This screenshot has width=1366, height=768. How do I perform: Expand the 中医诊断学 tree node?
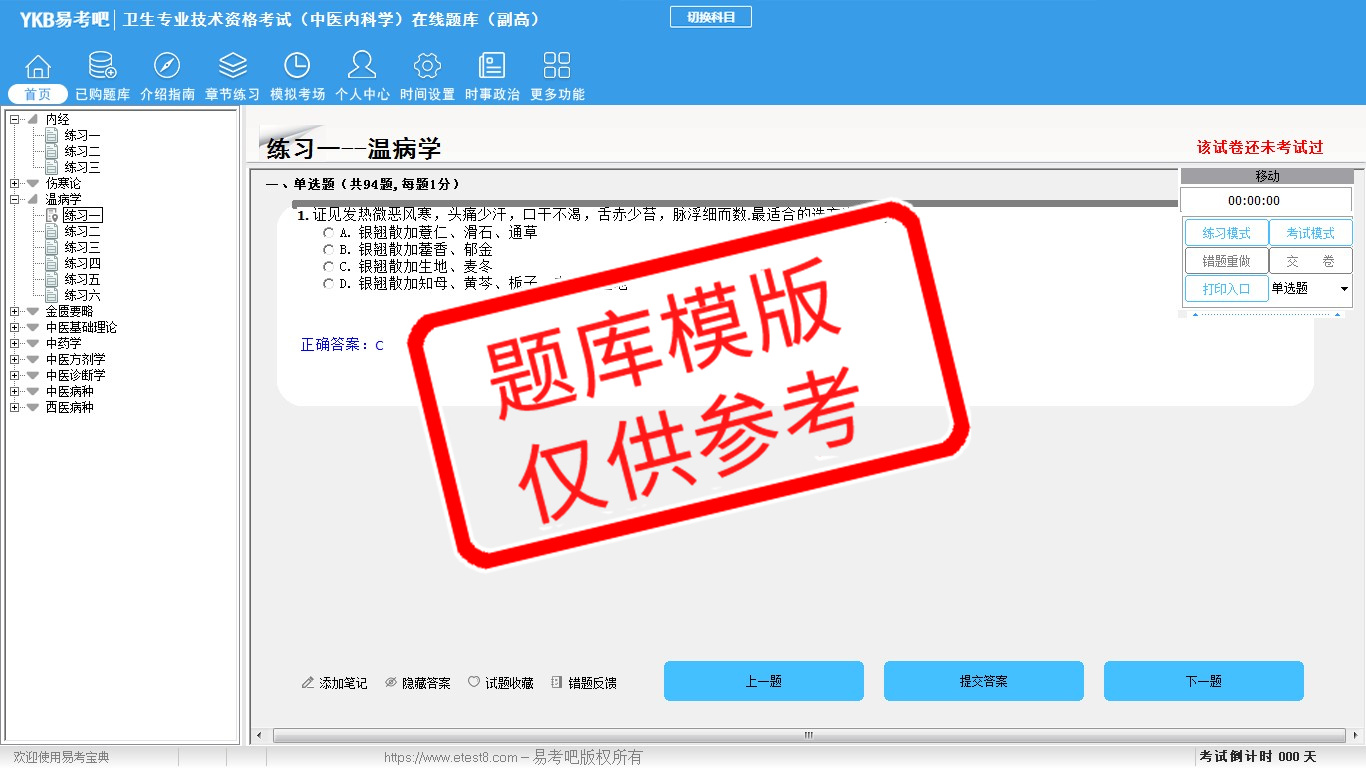tap(15, 376)
